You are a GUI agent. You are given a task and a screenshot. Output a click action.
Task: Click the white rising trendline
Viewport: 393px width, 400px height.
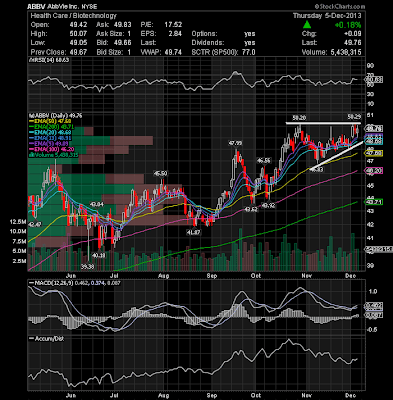point(336,156)
